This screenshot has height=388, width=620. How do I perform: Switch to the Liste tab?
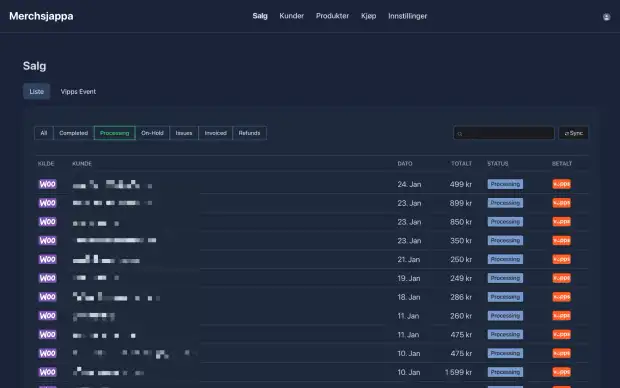coord(36,91)
